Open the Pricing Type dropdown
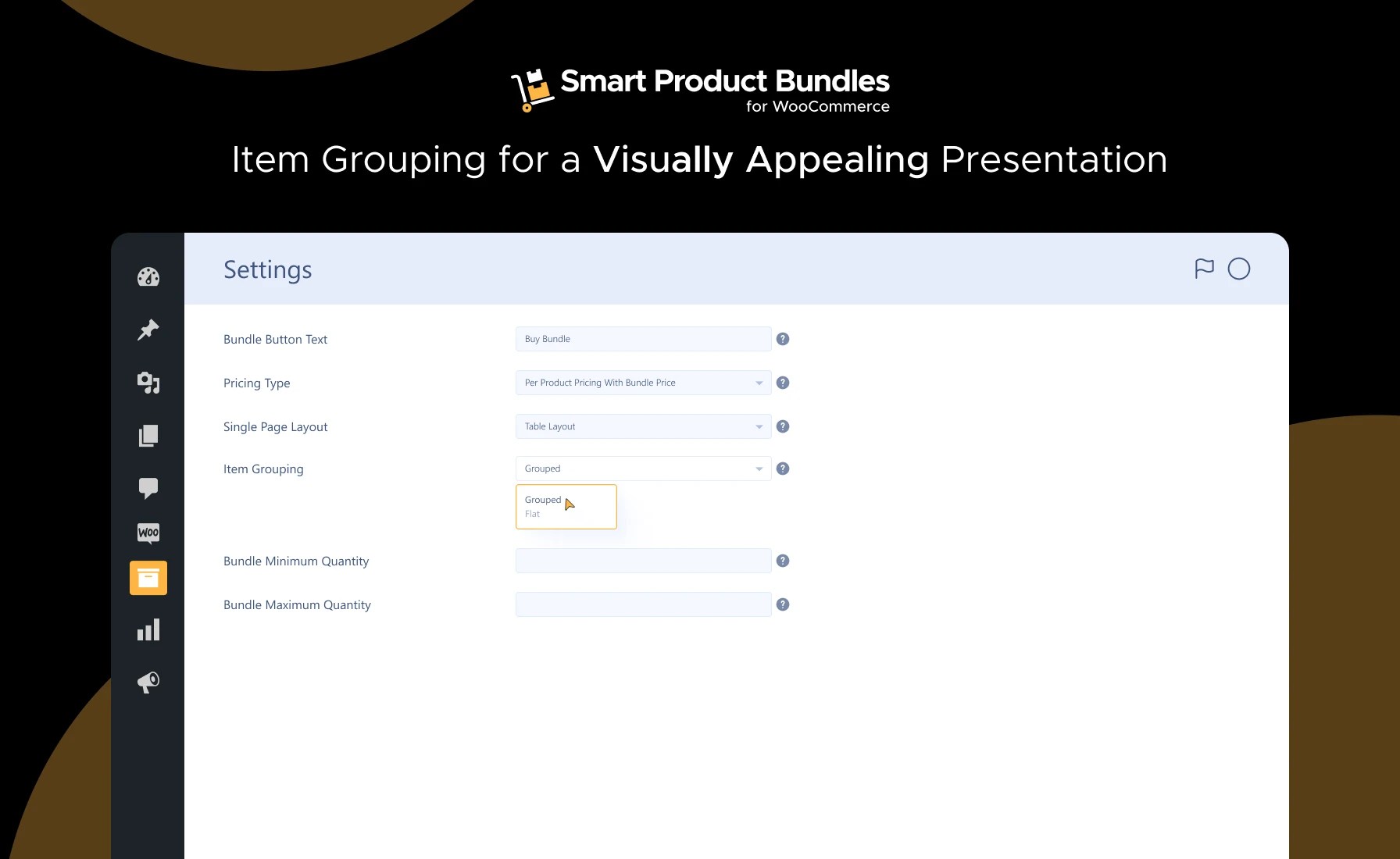This screenshot has width=1400, height=859. tap(642, 383)
